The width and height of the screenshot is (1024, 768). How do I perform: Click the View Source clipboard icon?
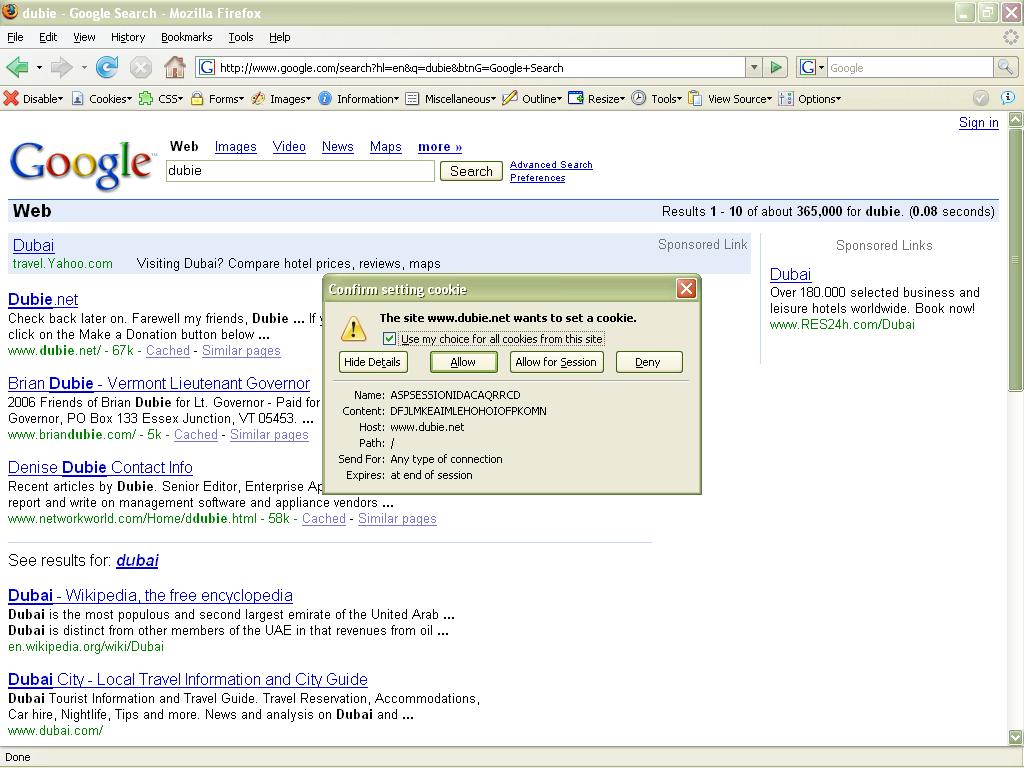point(696,99)
